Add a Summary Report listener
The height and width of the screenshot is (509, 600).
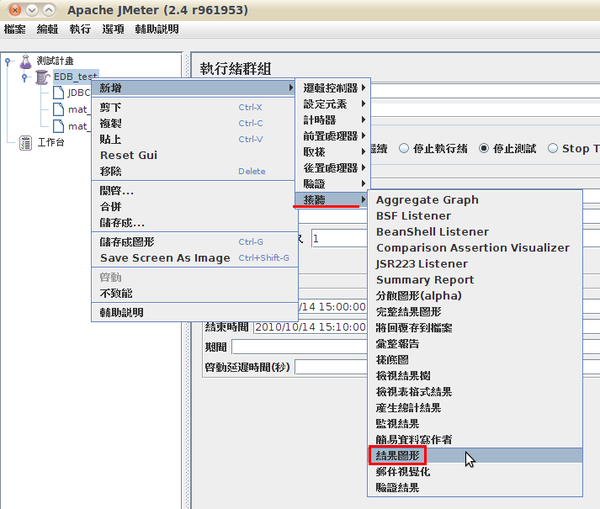(x=475, y=280)
